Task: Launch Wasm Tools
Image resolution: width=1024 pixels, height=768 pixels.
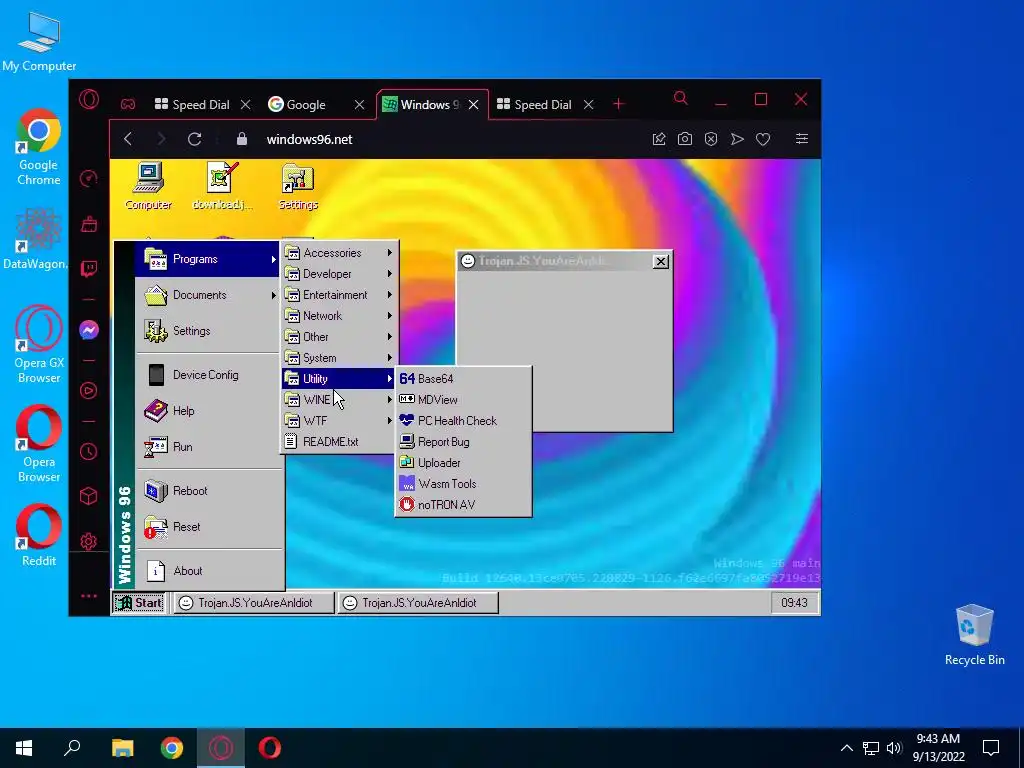Action: (x=463, y=483)
